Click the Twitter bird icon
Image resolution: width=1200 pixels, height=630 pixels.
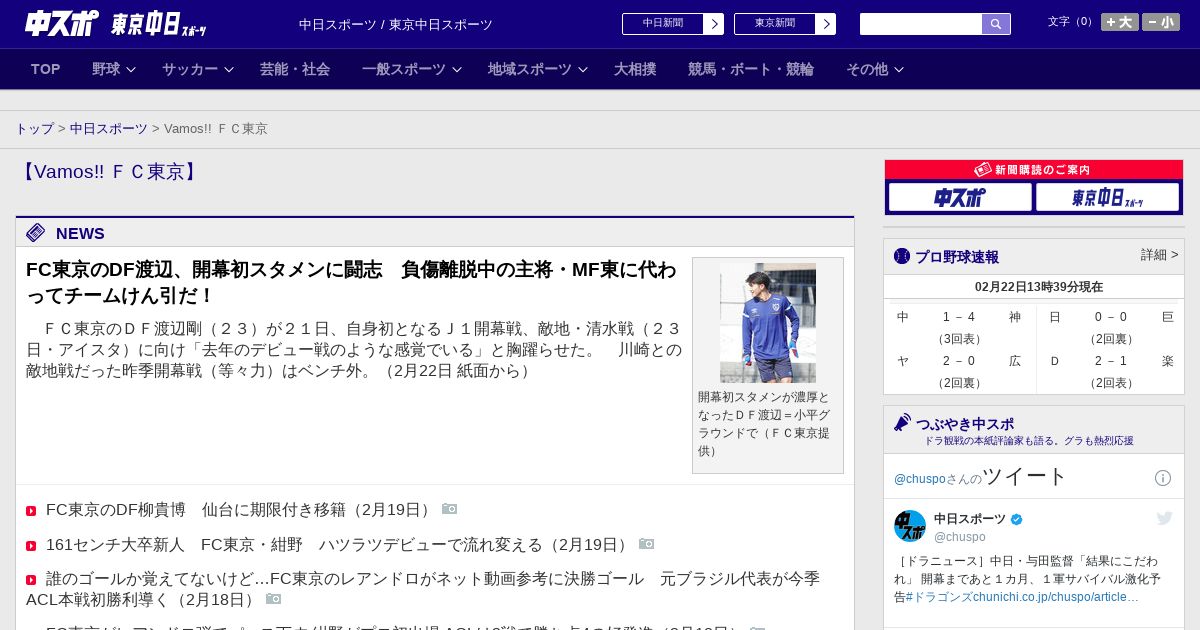[x=1164, y=518]
